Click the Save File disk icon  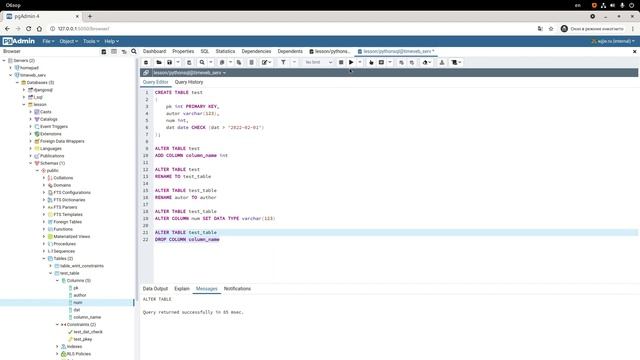click(x=169, y=62)
